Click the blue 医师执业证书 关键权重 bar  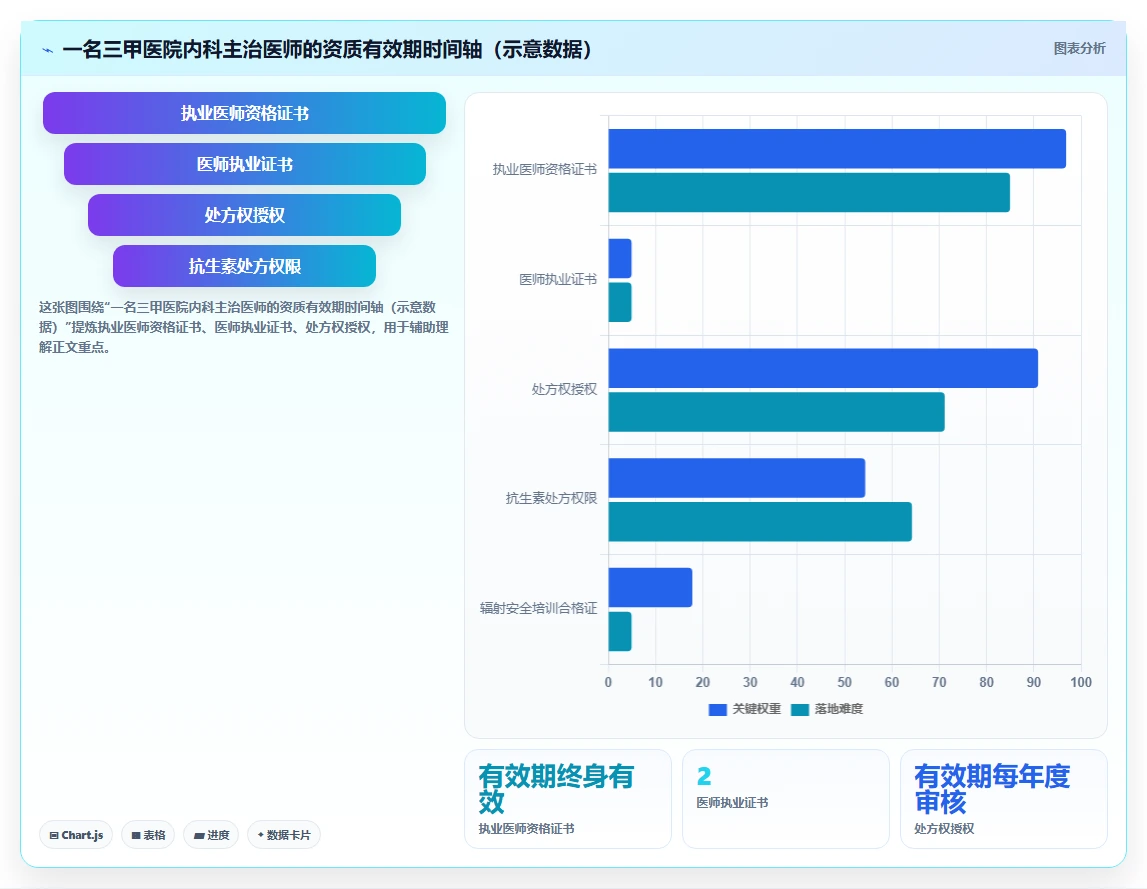click(x=620, y=258)
